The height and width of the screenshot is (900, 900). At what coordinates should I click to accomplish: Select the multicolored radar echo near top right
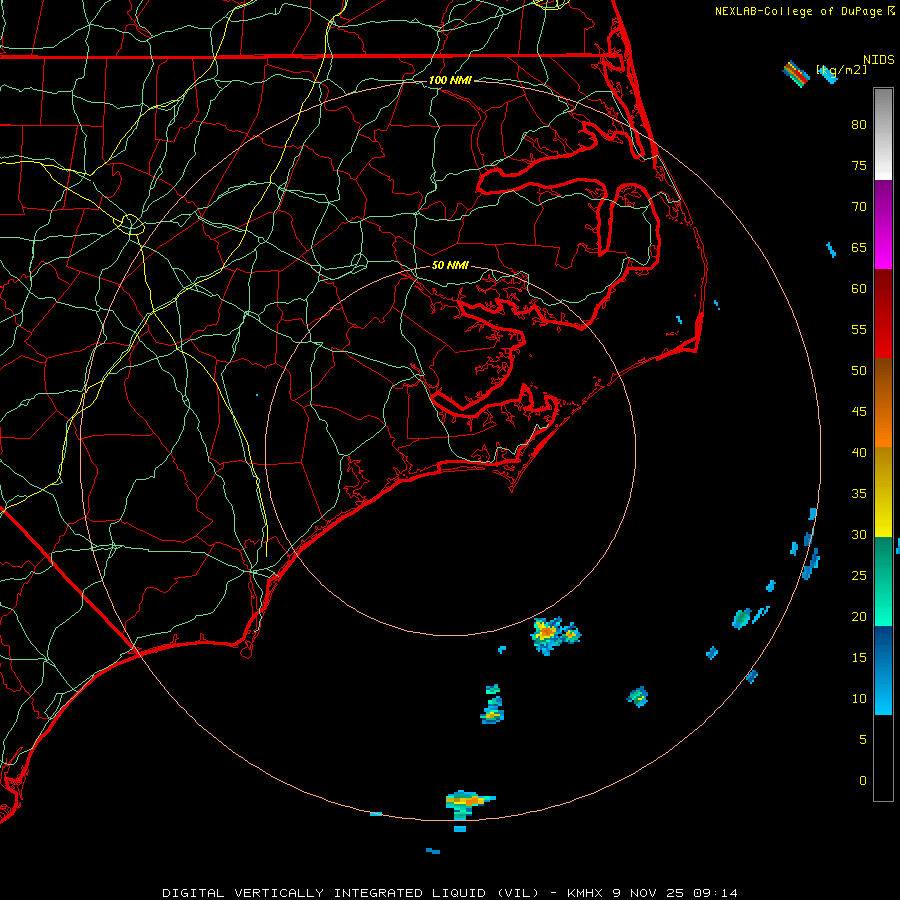[x=796, y=73]
